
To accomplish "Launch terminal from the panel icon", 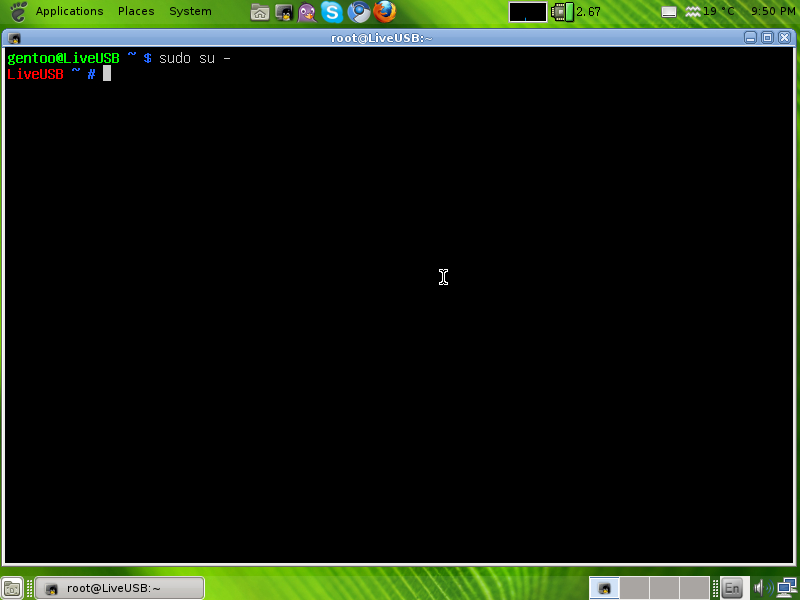I will tap(284, 12).
